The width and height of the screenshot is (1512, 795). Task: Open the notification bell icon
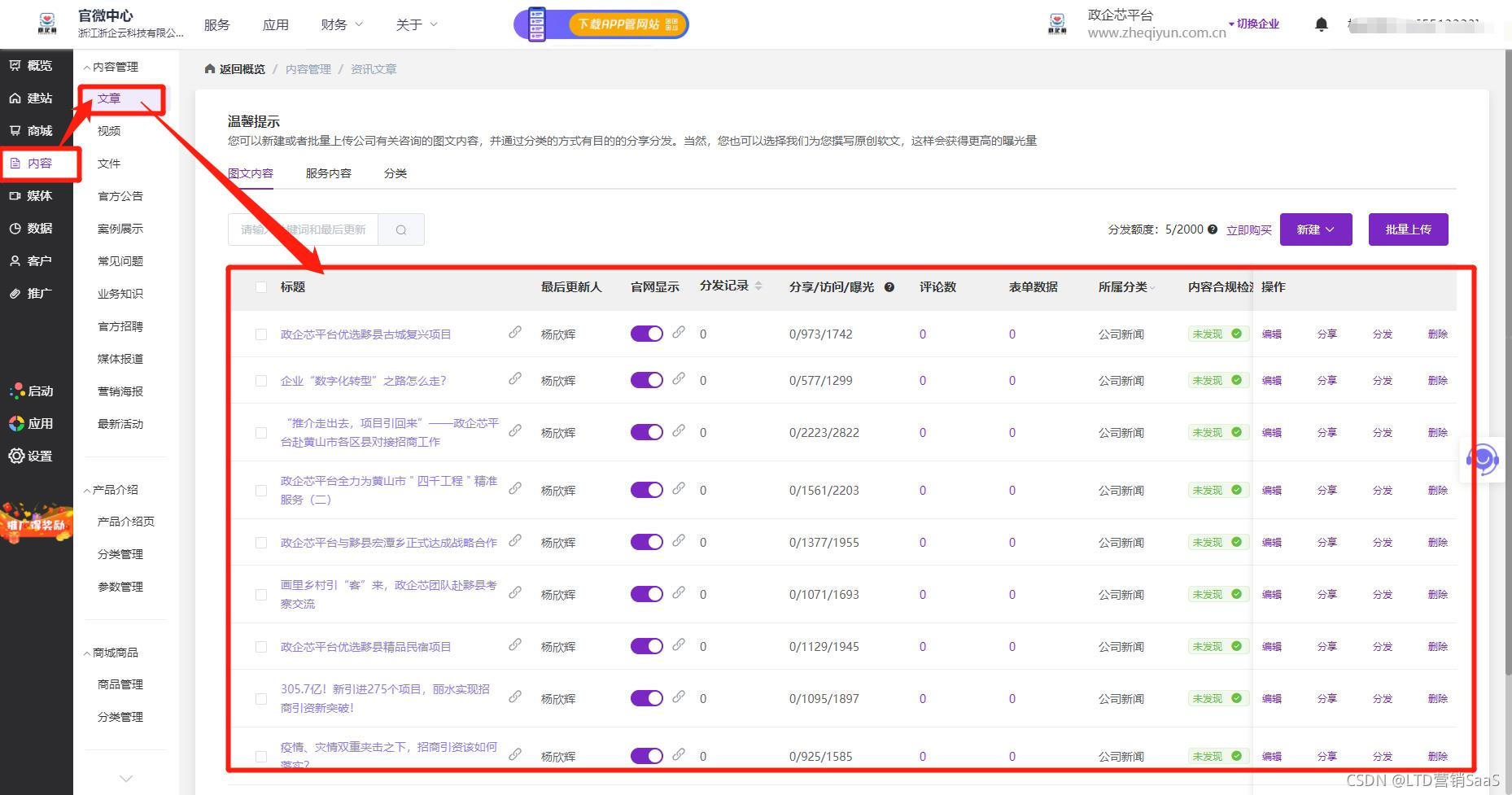pyautogui.click(x=1322, y=24)
